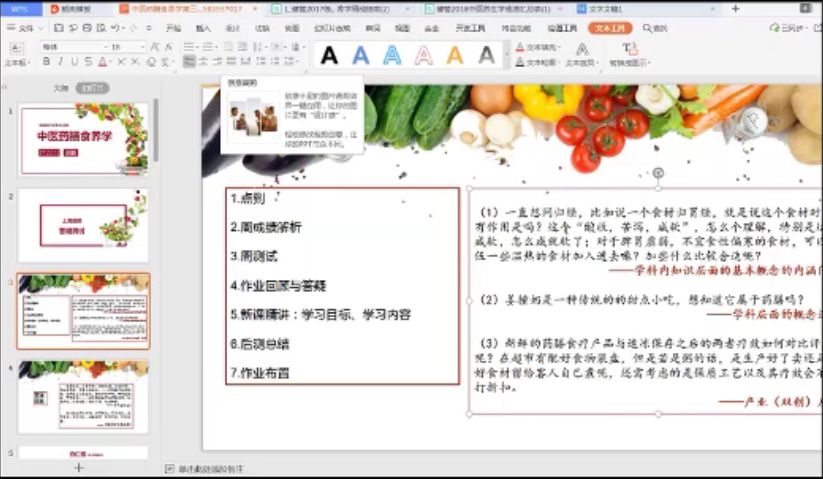Apply Superscript formatting icon
The image size is (823, 479).
121,62
